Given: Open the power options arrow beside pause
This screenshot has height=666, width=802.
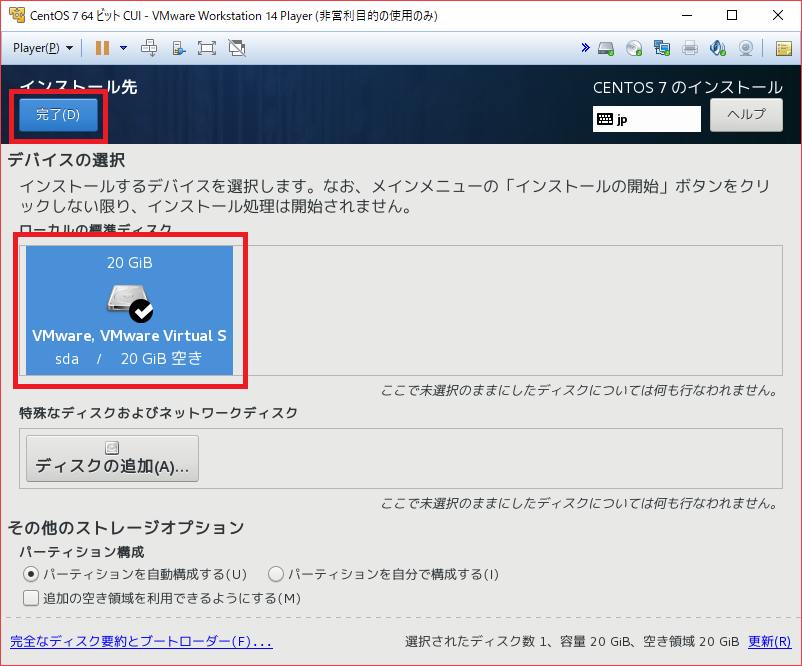Looking at the screenshot, I should pos(123,48).
